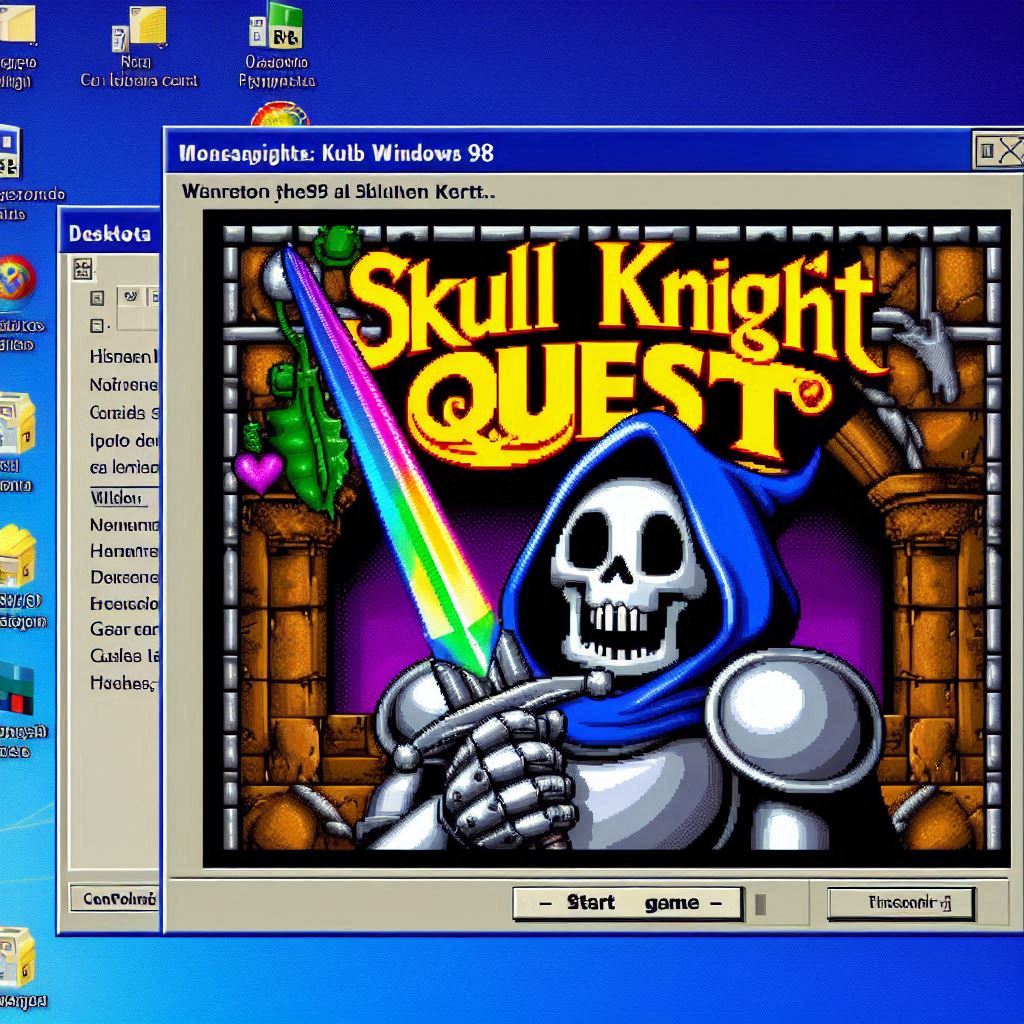The image size is (1024, 1024).
Task: Open the blue monitor desktop icon labelled "seoromdo"
Action: click(x=9, y=152)
